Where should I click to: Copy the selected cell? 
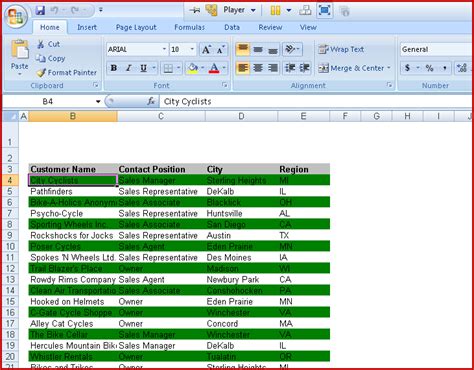(51, 58)
